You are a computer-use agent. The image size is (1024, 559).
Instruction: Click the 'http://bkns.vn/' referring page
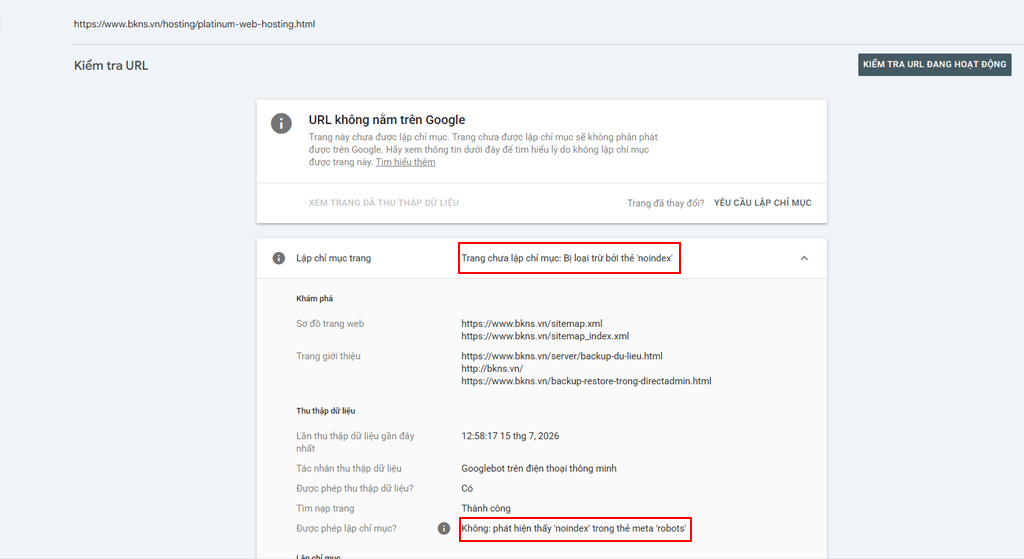[x=492, y=368]
